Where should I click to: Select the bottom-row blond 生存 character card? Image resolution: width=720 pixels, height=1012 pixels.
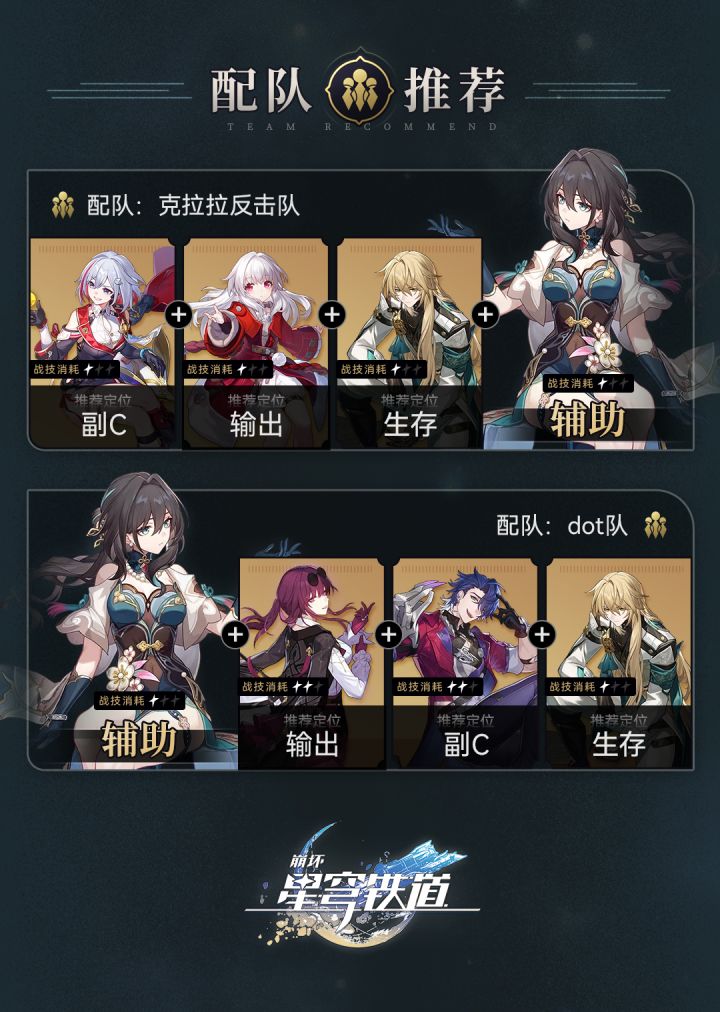[619, 663]
